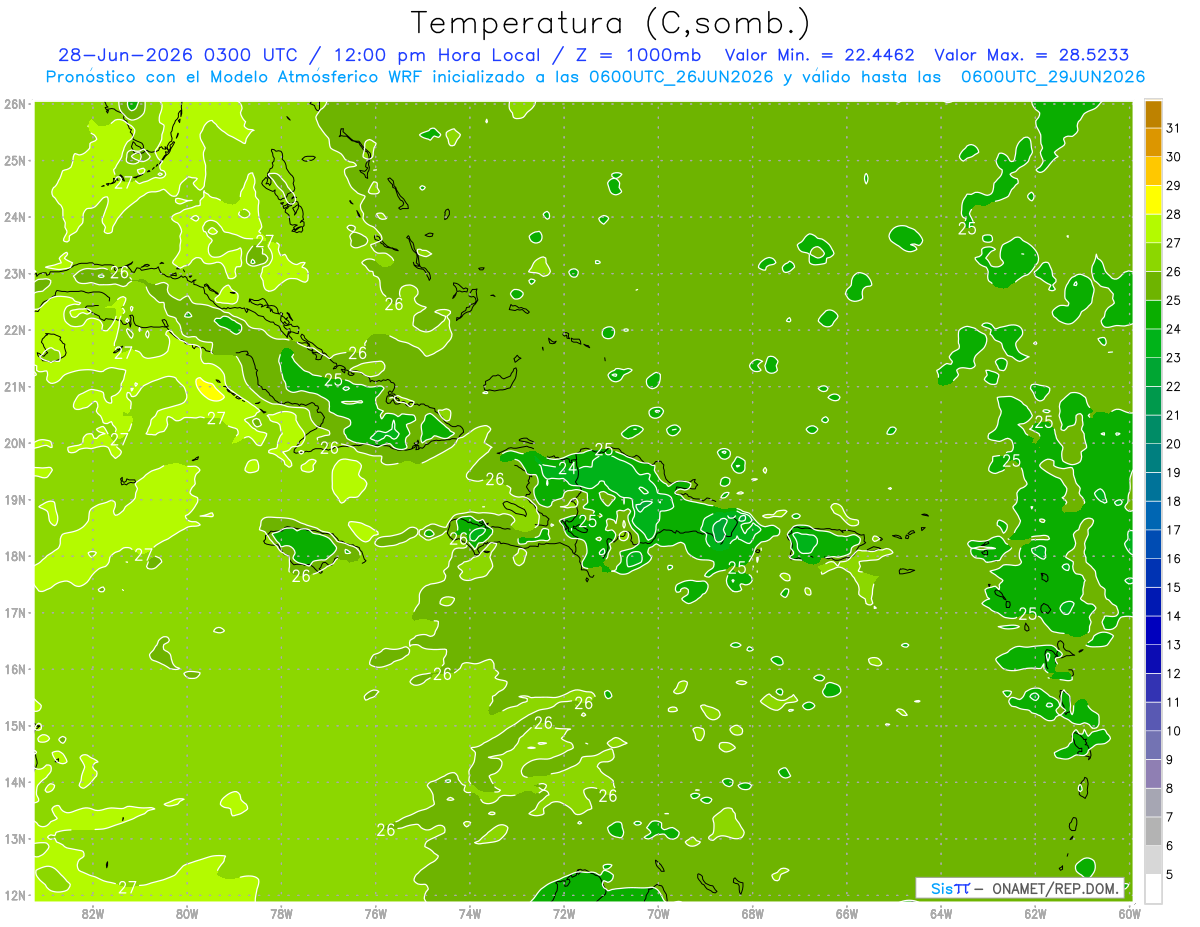Click the "60W" longitude axis label

[x=1129, y=913]
